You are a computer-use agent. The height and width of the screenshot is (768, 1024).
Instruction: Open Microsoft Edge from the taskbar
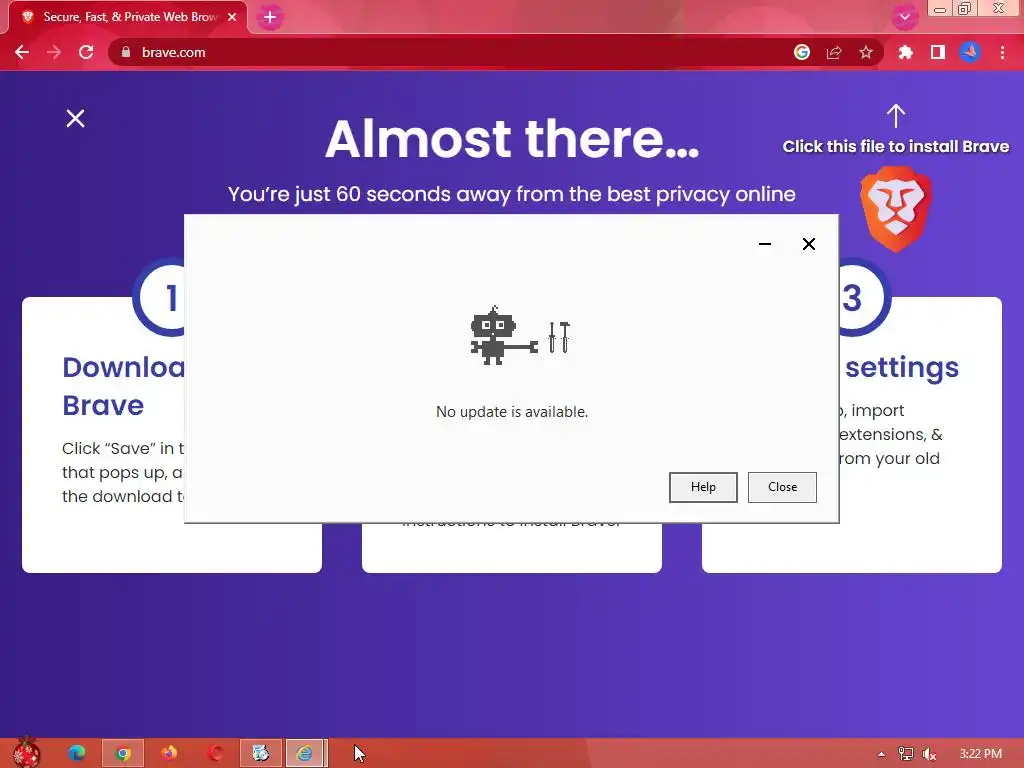click(76, 753)
